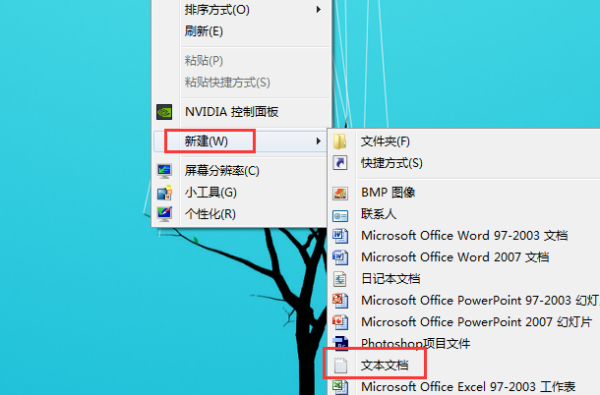
Task: Create a new BMP 图像 file
Action: pos(388,192)
